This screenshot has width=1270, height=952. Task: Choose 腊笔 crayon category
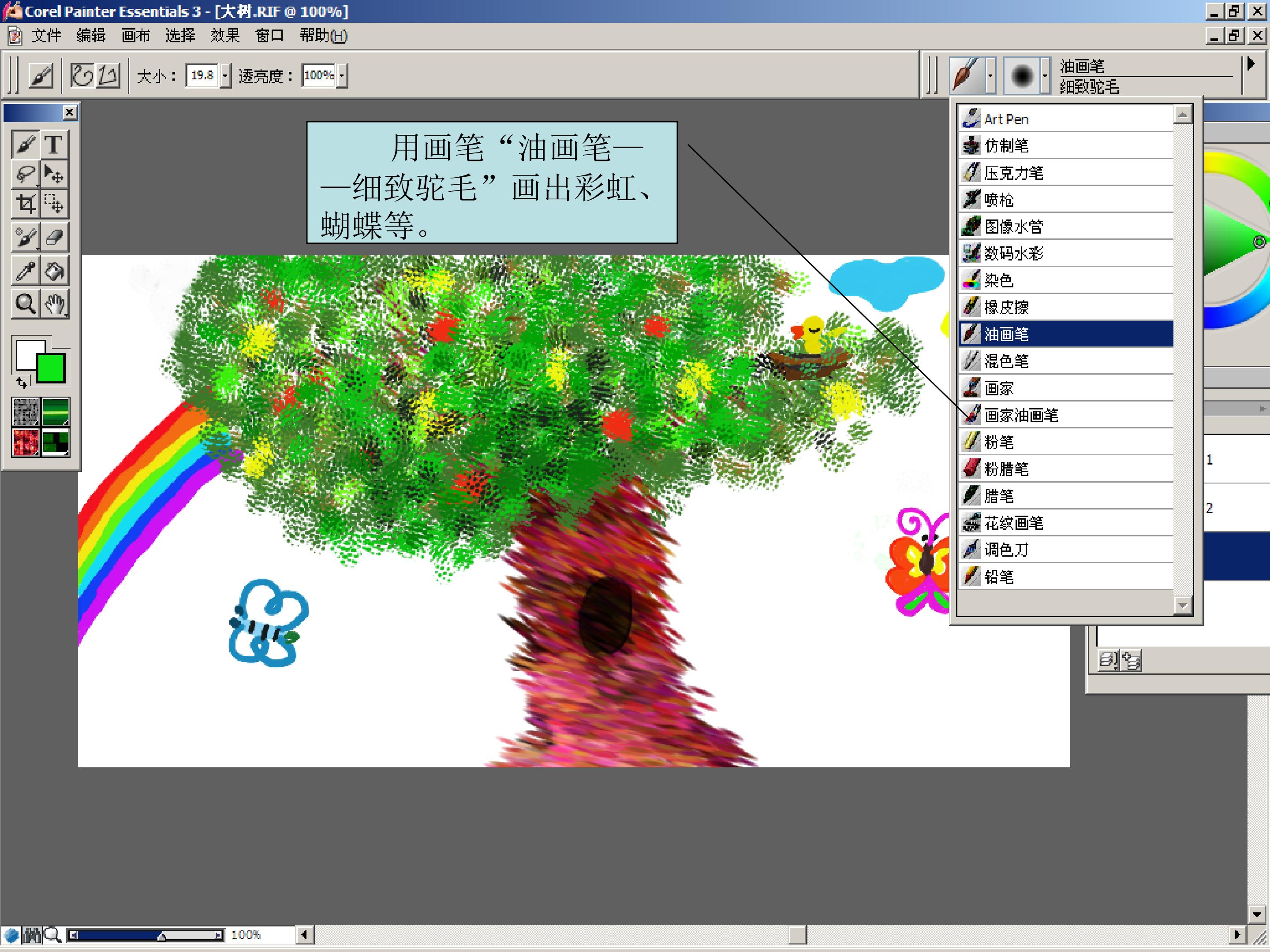pos(1066,496)
